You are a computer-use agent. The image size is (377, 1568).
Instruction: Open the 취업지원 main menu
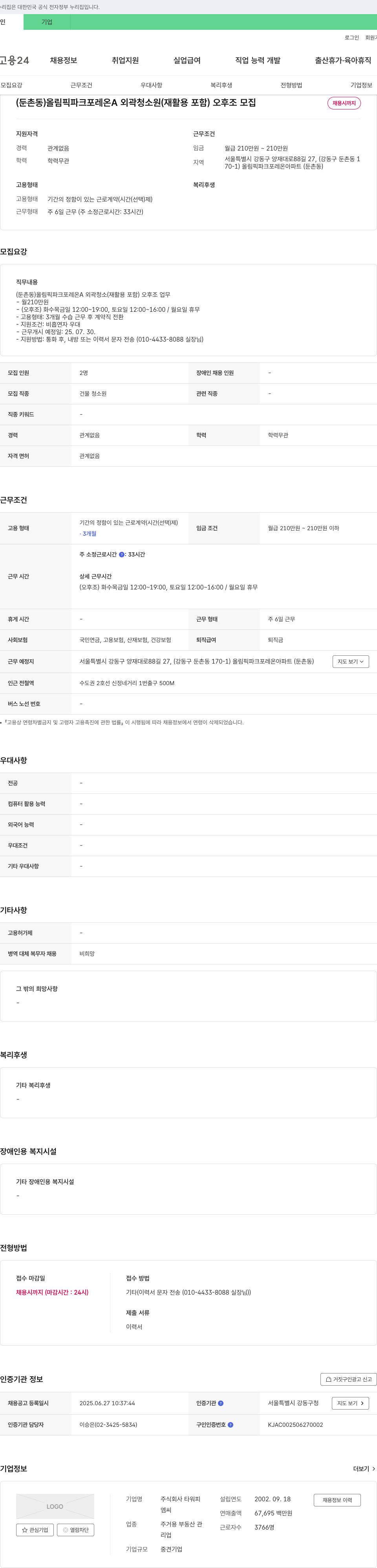[x=125, y=60]
